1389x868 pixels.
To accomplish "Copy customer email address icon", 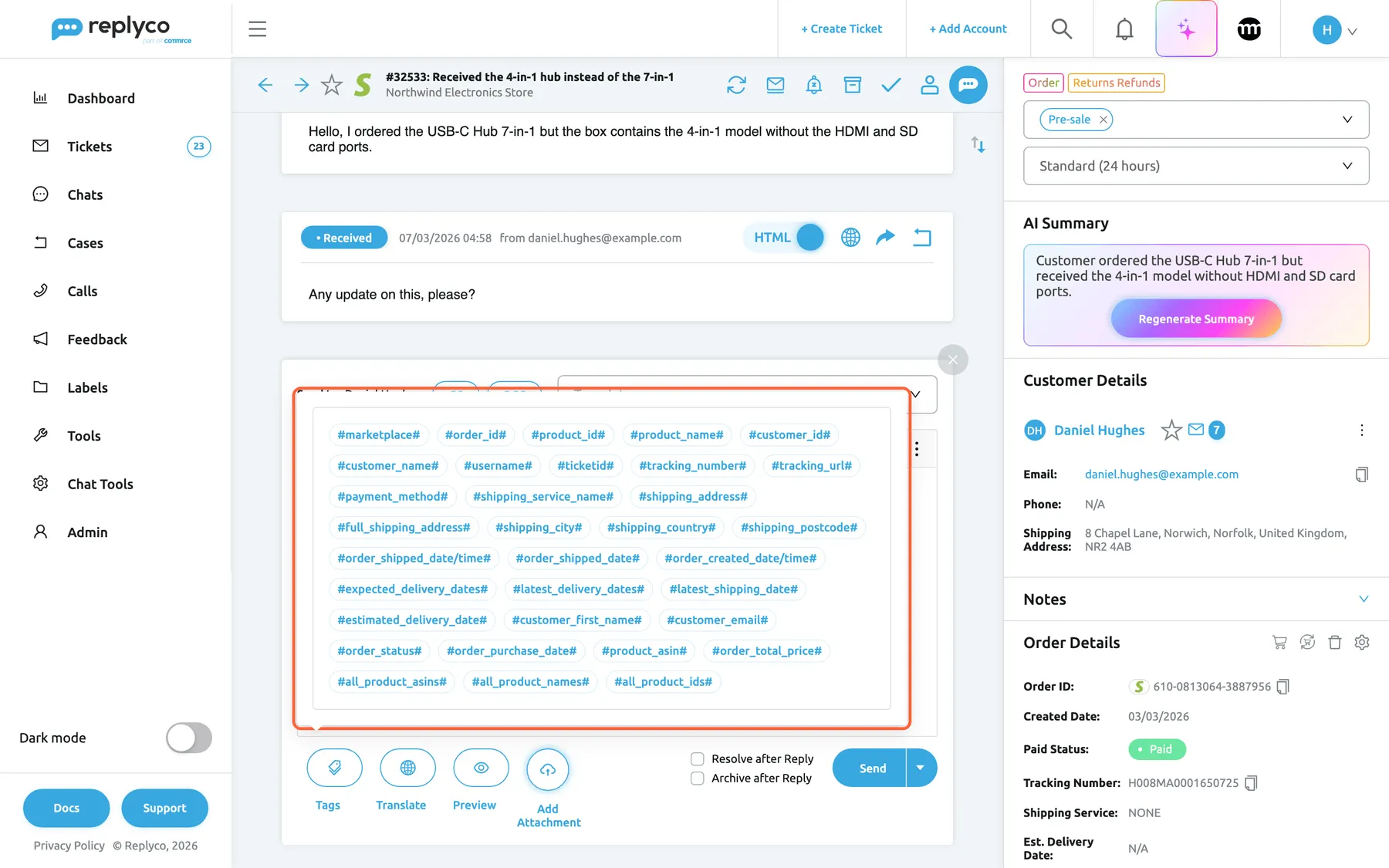I will pos(1362,475).
